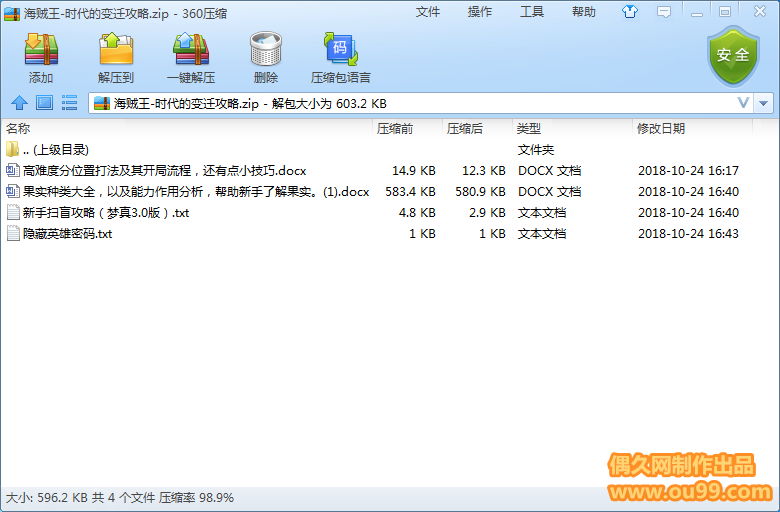Click the 删除 trash can icon

tap(266, 56)
